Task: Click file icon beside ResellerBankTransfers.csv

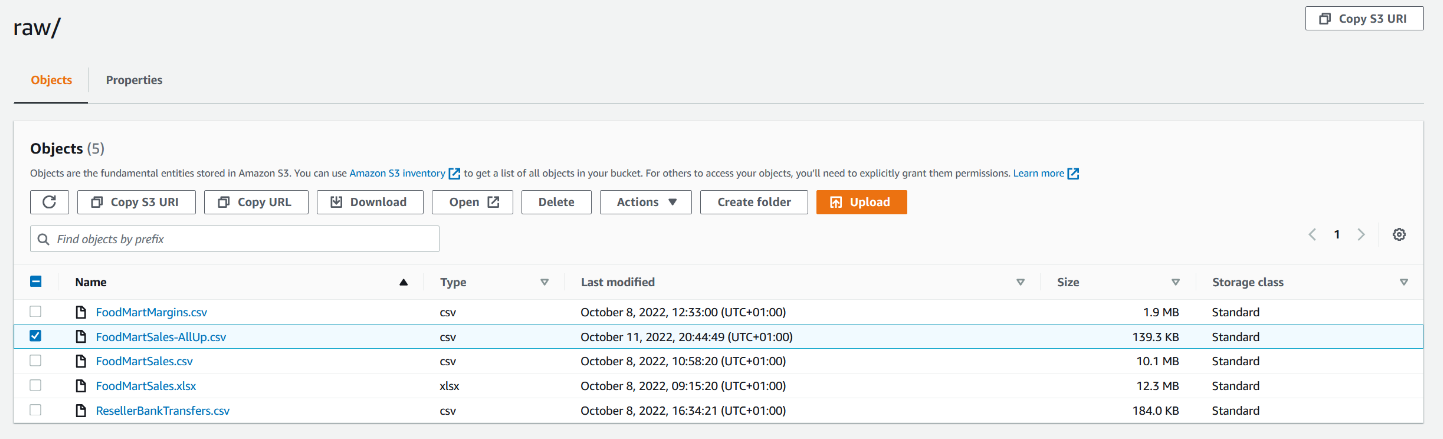Action: (x=81, y=410)
